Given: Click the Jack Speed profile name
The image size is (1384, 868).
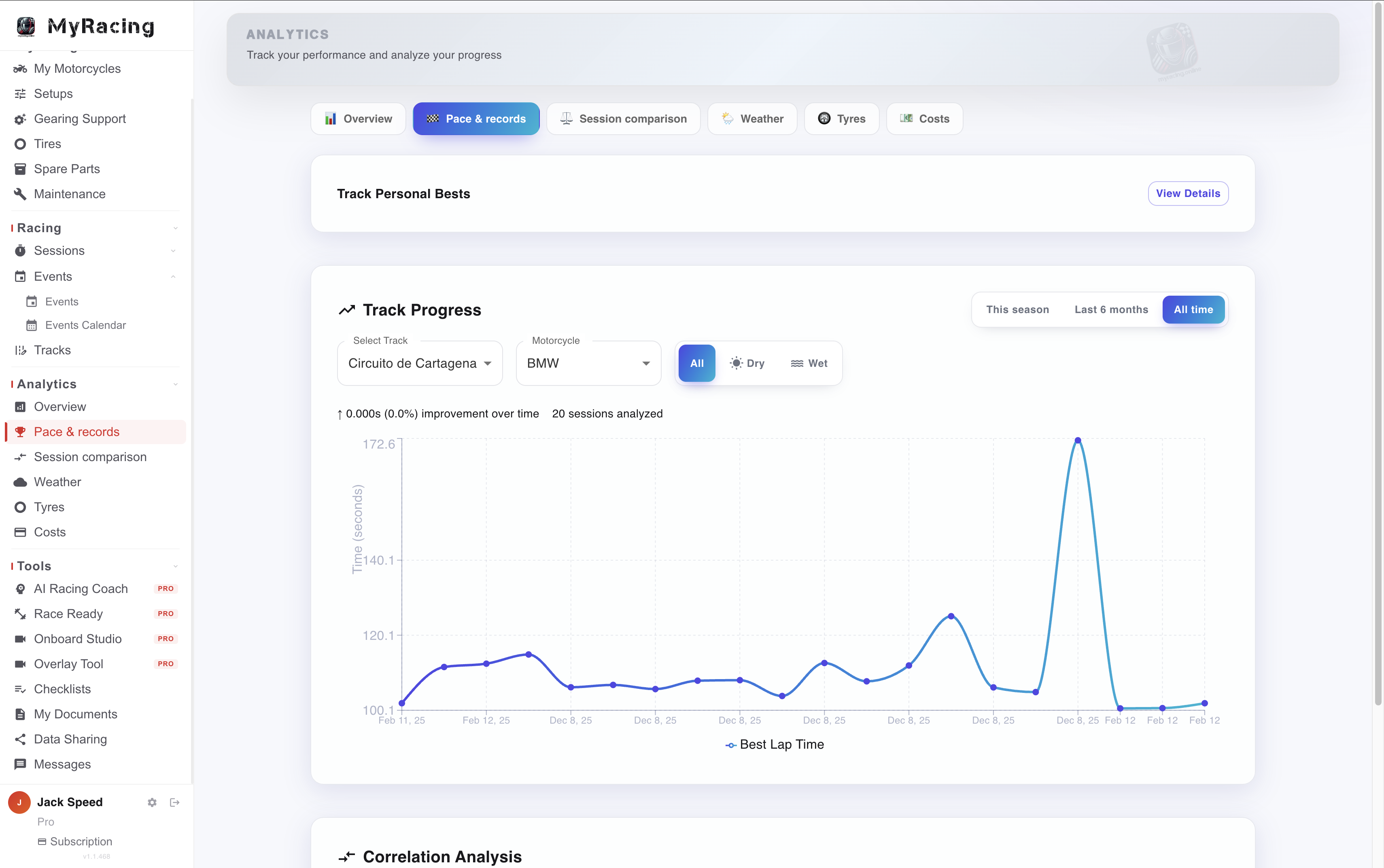Looking at the screenshot, I should (70, 802).
